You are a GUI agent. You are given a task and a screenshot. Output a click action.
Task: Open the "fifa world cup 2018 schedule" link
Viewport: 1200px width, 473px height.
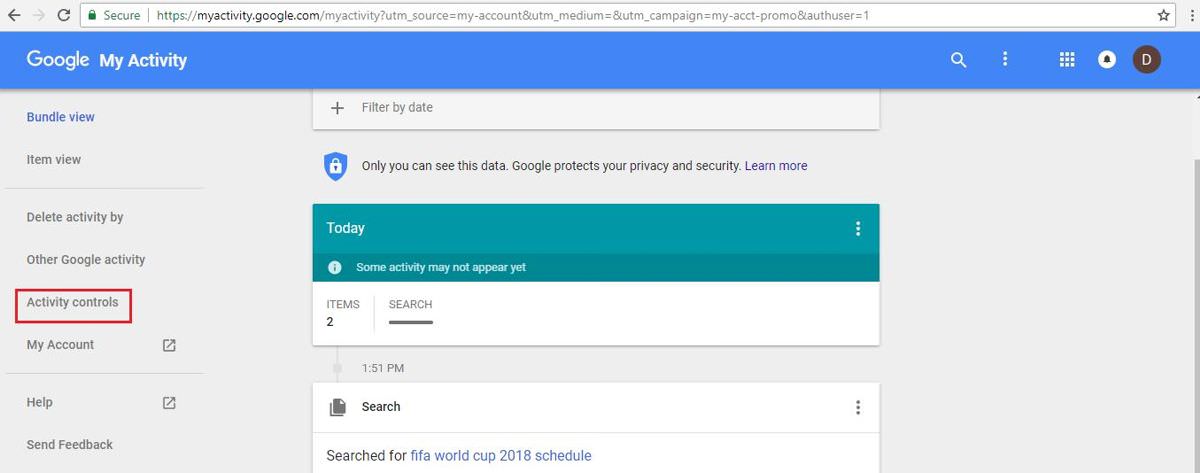click(x=500, y=456)
